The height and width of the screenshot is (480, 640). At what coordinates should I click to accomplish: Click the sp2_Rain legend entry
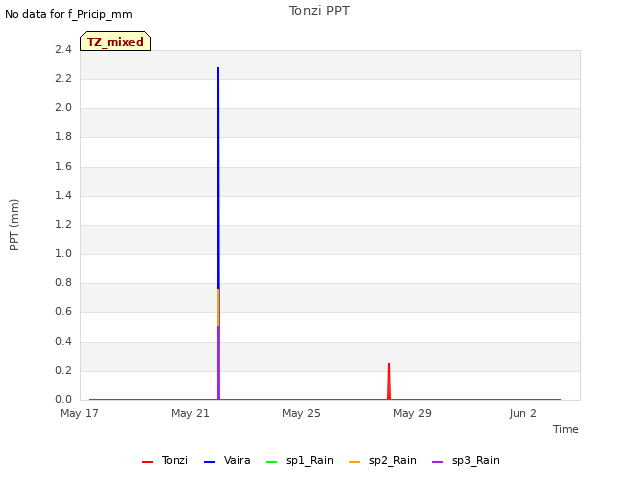pyautogui.click(x=383, y=460)
